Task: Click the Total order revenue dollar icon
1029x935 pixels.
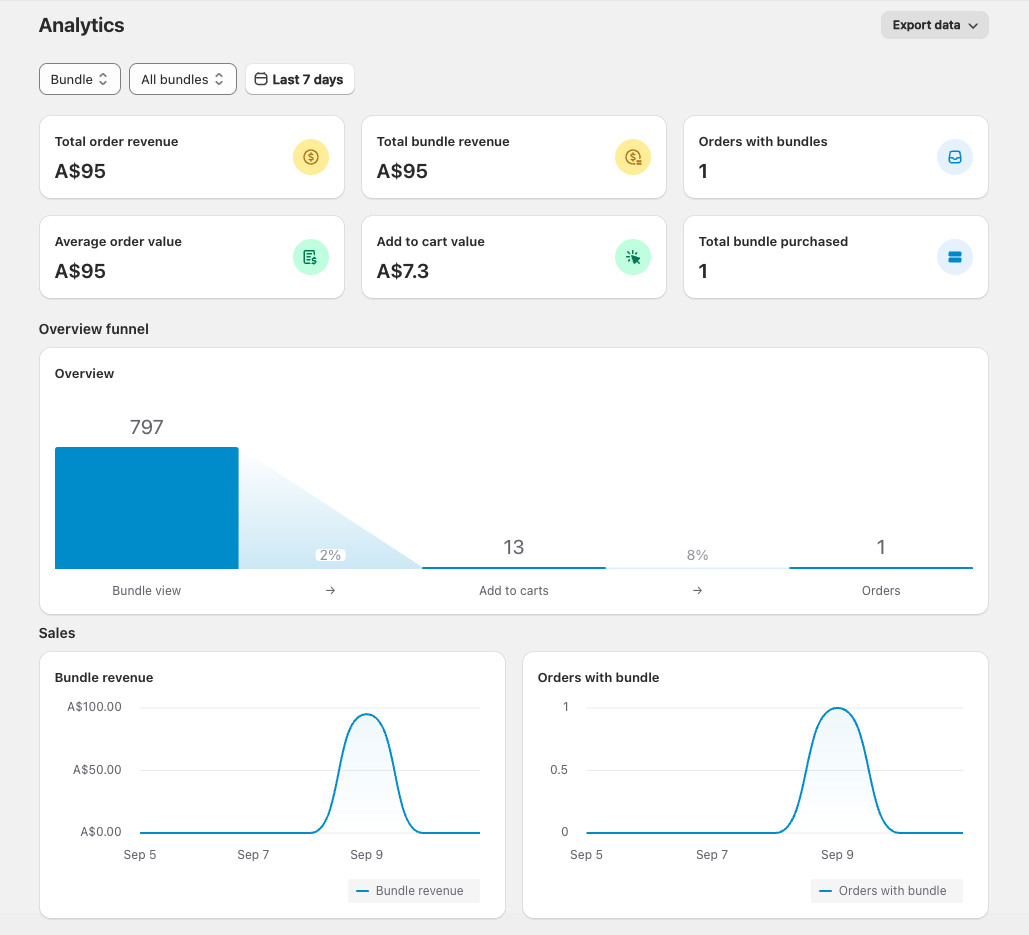Action: click(x=310, y=157)
